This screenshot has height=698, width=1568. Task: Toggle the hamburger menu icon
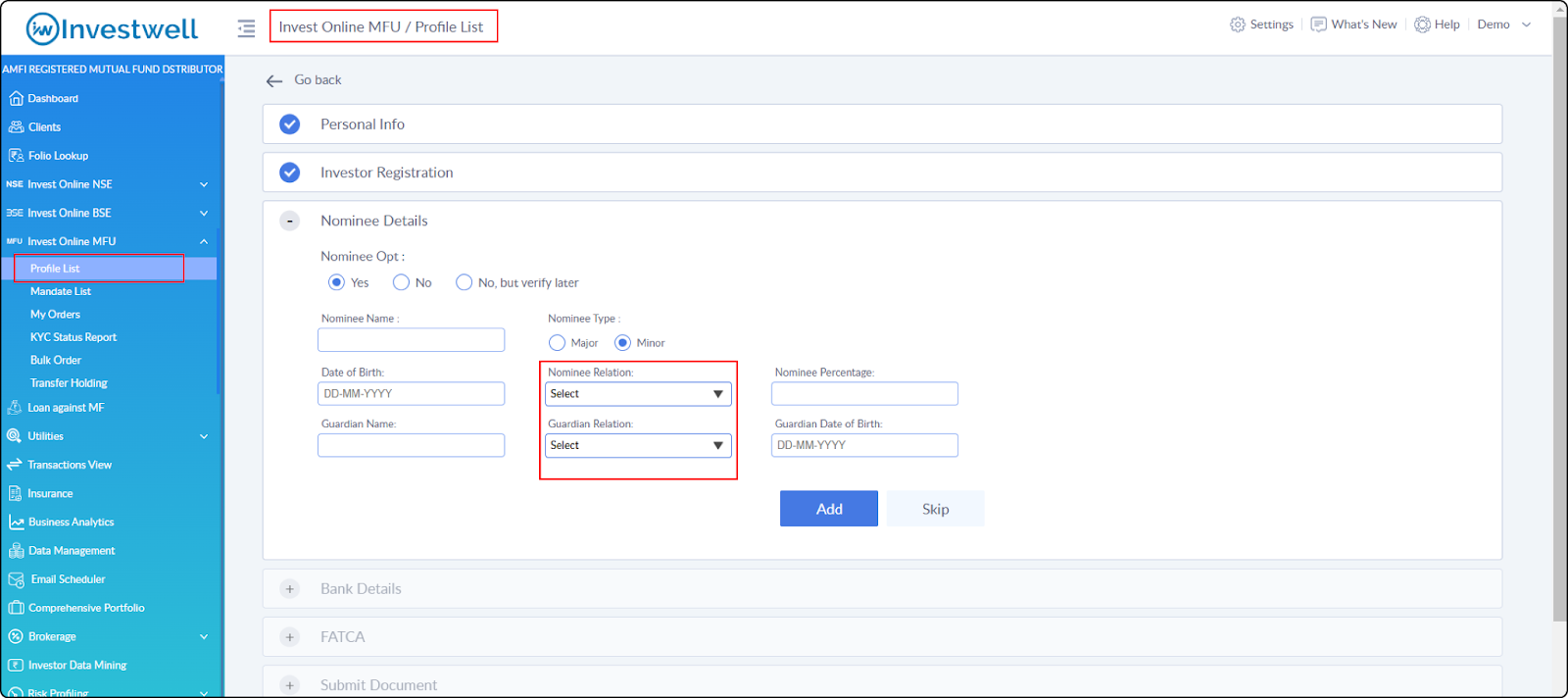click(246, 28)
